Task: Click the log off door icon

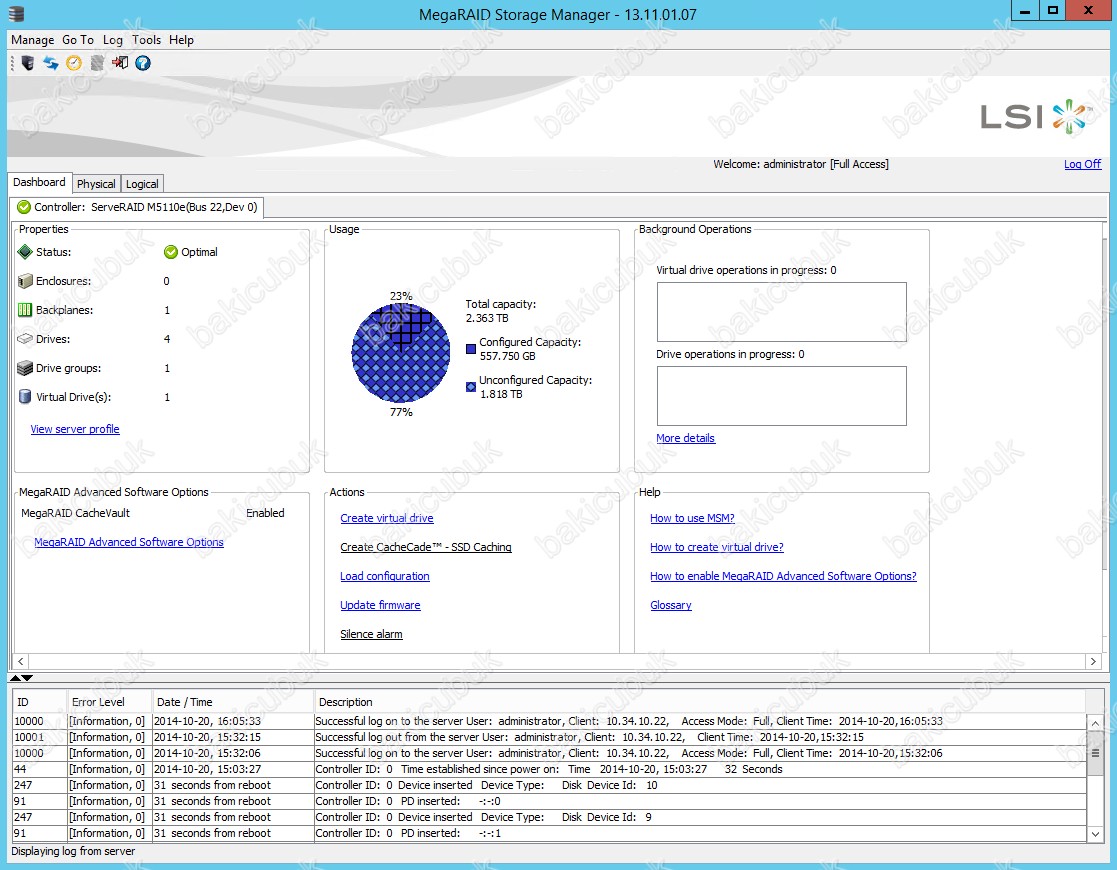Action: pyautogui.click(x=120, y=63)
